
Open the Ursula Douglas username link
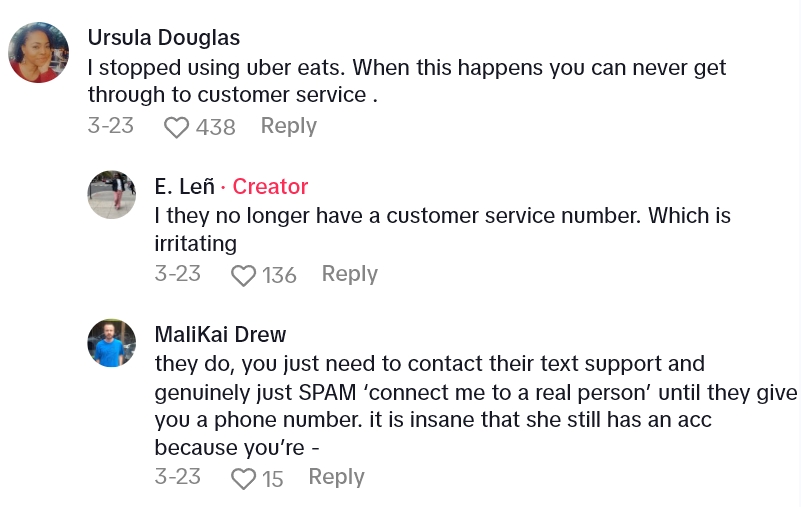pyautogui.click(x=164, y=38)
